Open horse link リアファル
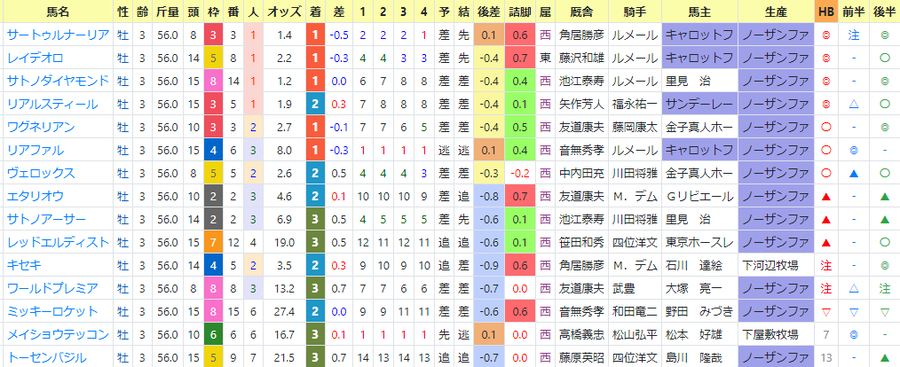900x367 pixels. [x=35, y=150]
